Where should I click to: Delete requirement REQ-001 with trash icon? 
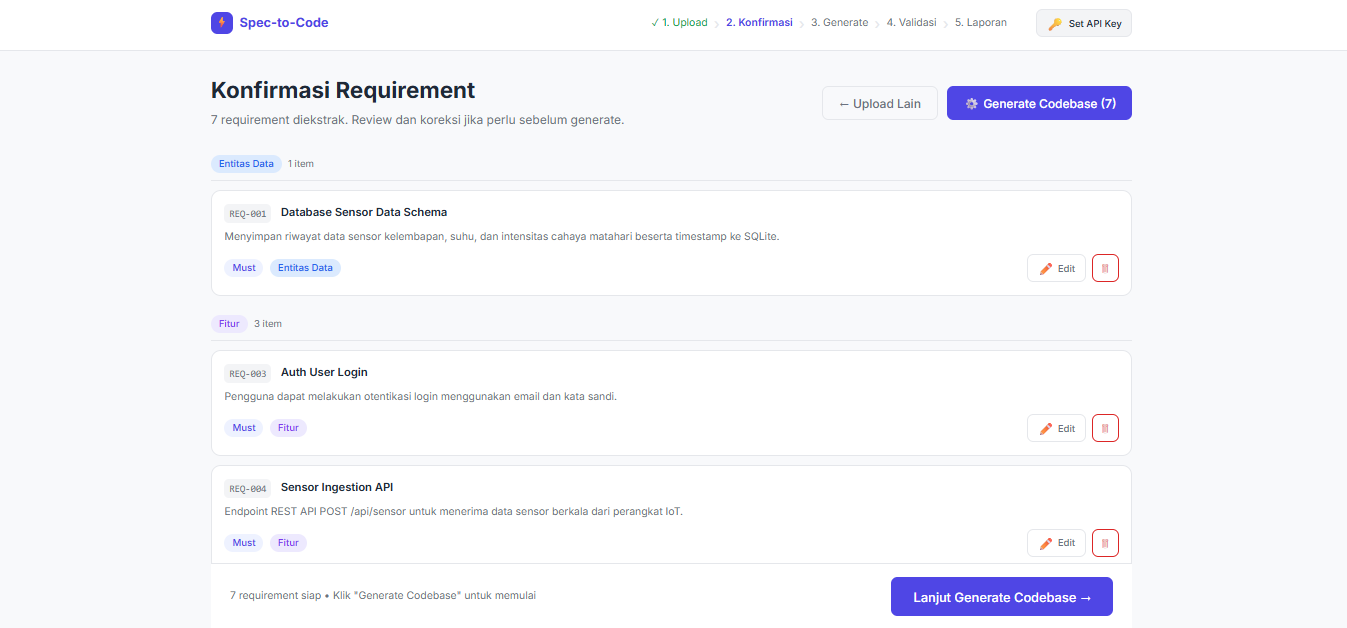coord(1105,268)
